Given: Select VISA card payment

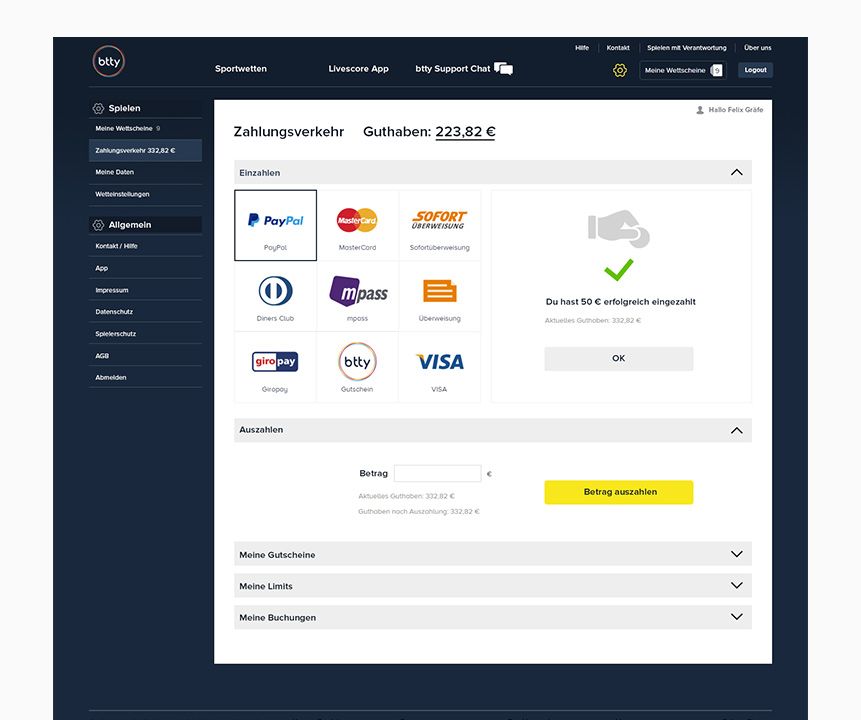Looking at the screenshot, I should [439, 366].
